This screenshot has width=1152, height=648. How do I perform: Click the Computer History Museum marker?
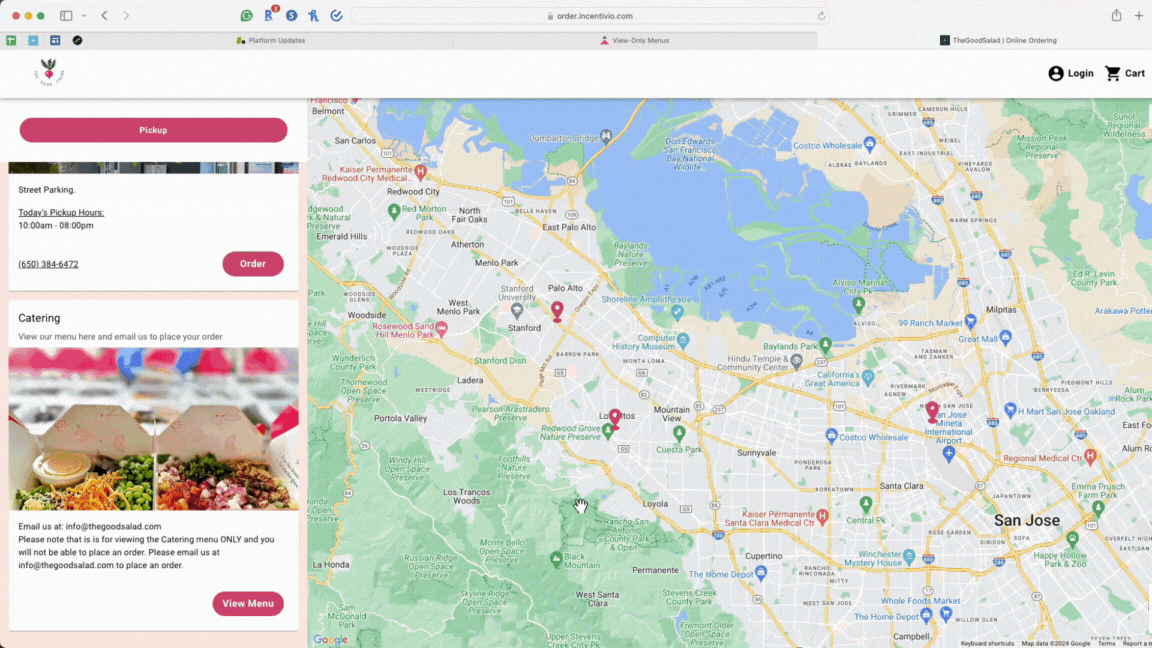(x=684, y=340)
